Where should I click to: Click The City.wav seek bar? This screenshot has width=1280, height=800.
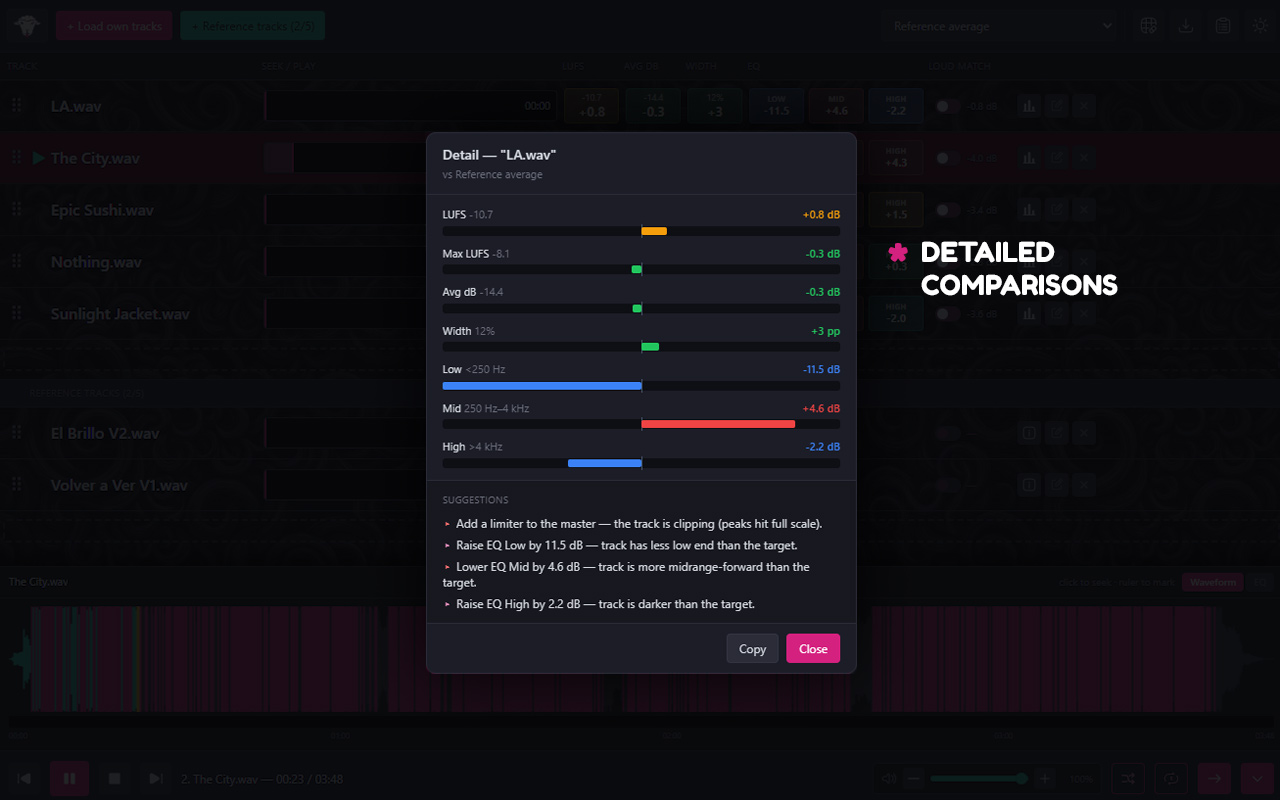click(409, 158)
